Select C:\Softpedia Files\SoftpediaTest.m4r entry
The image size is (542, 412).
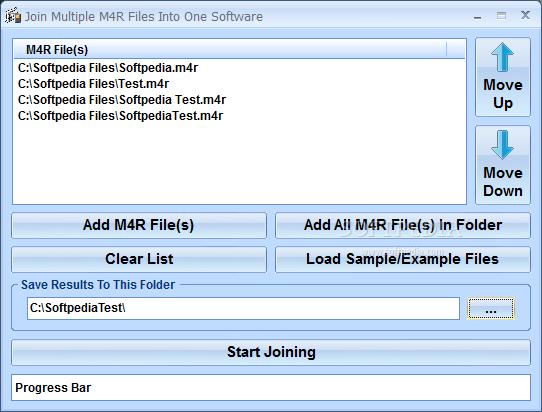(x=120, y=116)
